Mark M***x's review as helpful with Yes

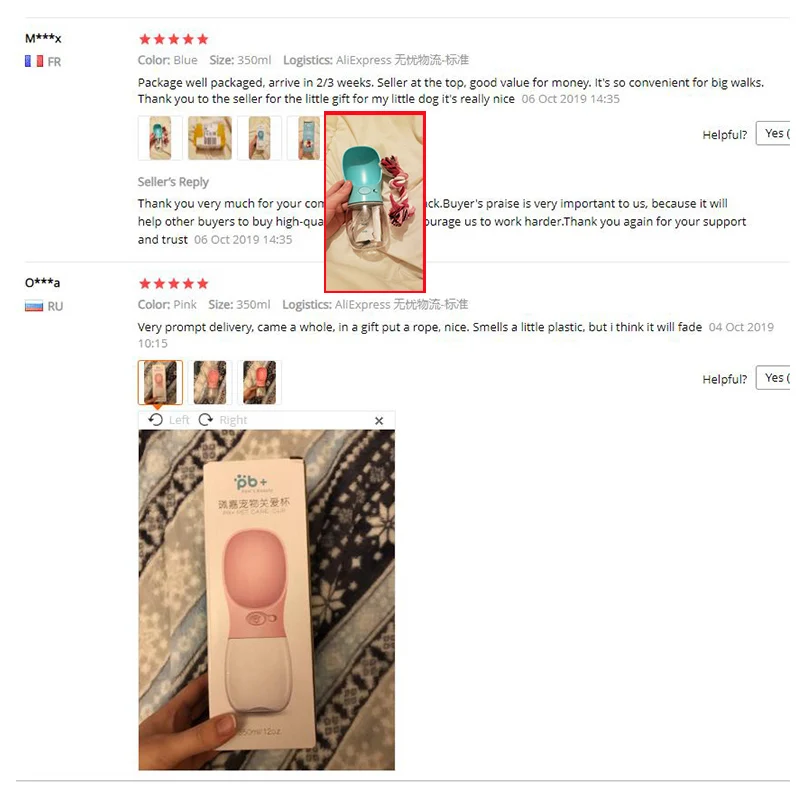[773, 133]
